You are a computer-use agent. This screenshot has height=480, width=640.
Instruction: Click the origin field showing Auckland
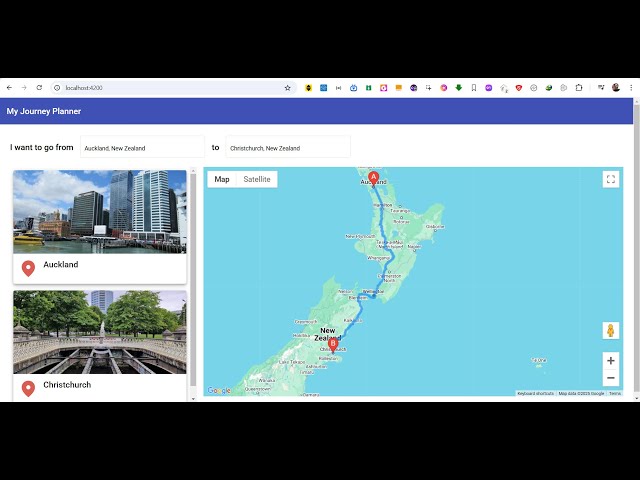click(x=142, y=147)
